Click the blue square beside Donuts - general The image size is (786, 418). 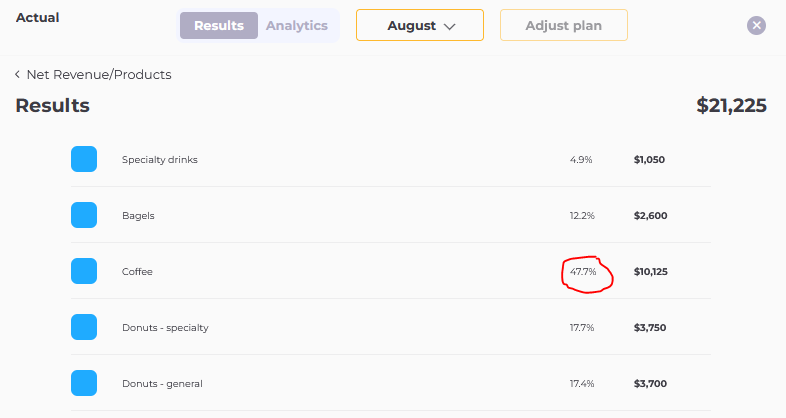[x=84, y=383]
